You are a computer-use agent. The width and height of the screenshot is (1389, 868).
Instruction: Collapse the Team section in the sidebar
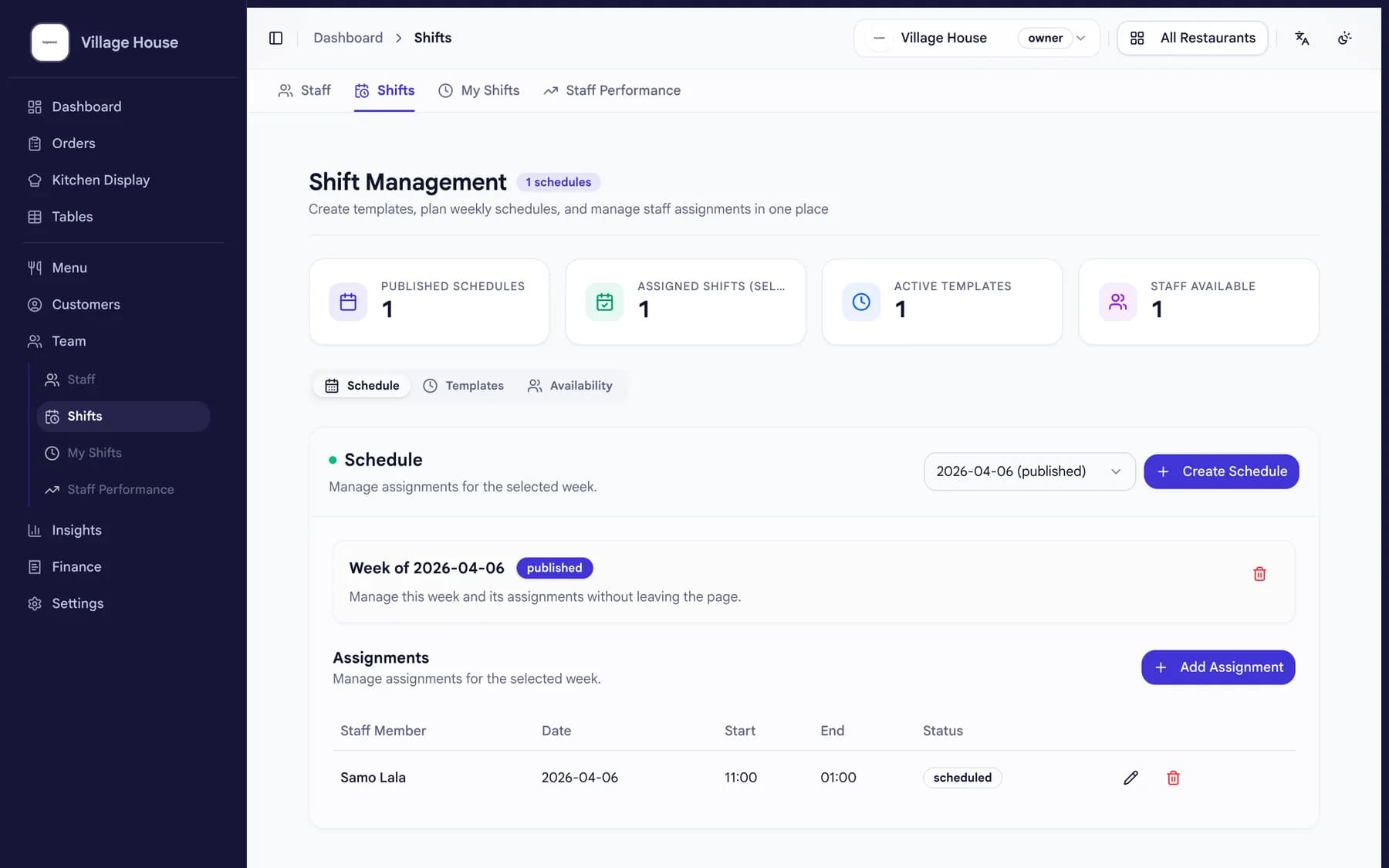69,341
